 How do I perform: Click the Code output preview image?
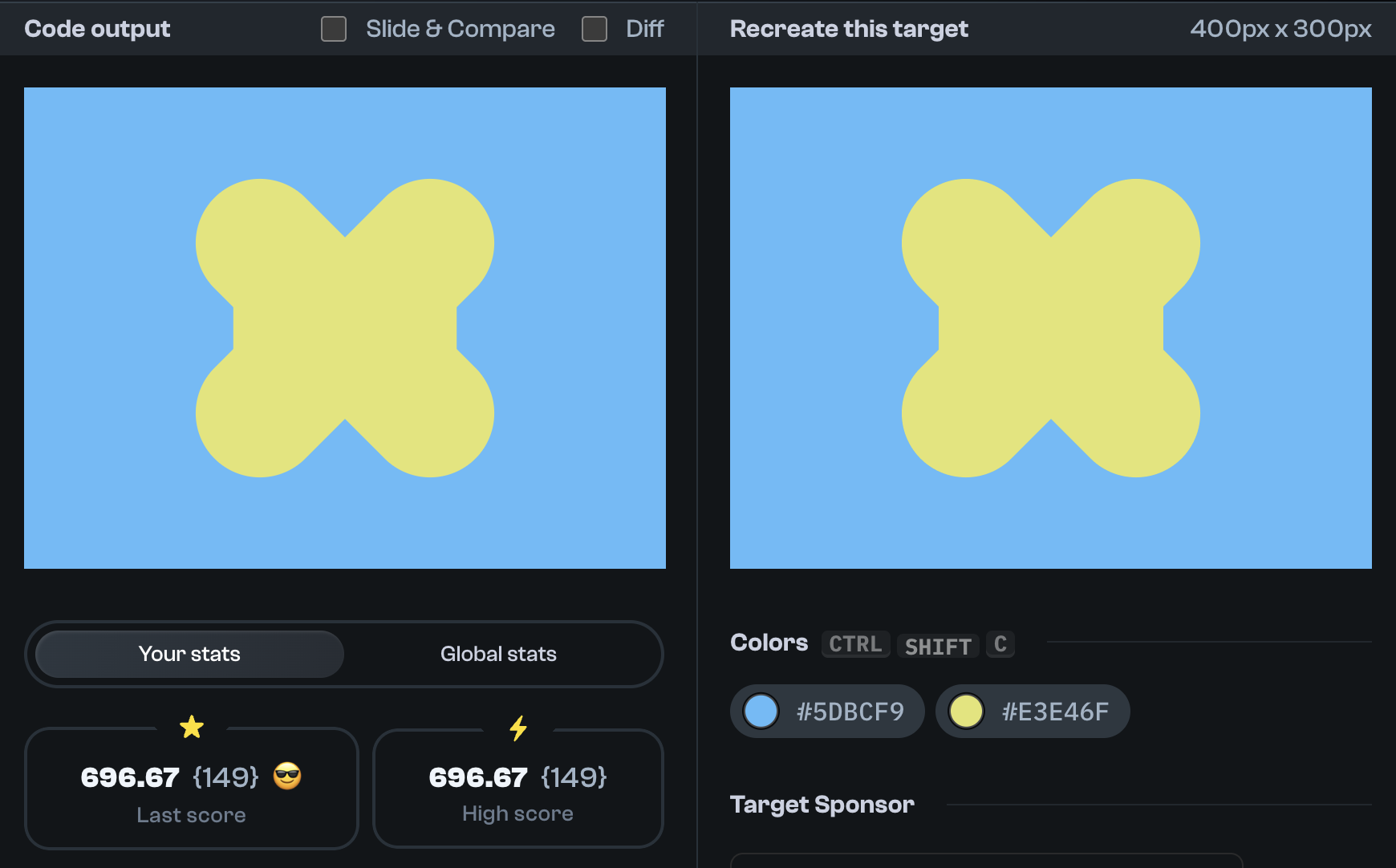pos(345,328)
